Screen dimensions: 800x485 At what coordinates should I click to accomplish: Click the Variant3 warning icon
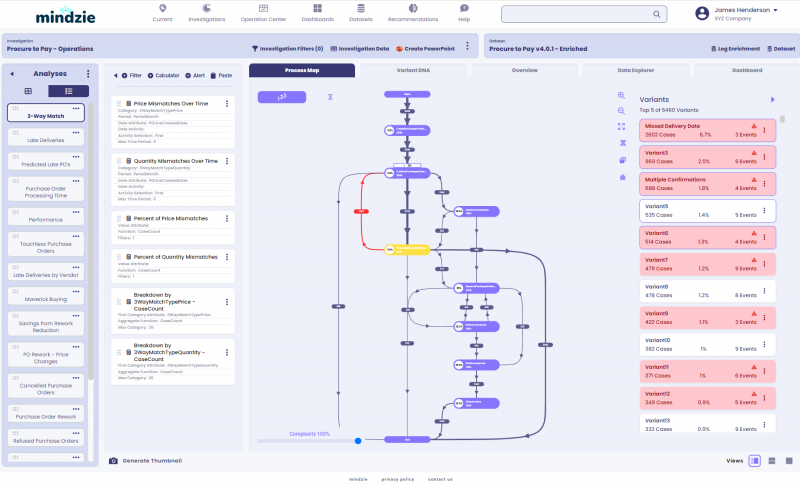(754, 152)
